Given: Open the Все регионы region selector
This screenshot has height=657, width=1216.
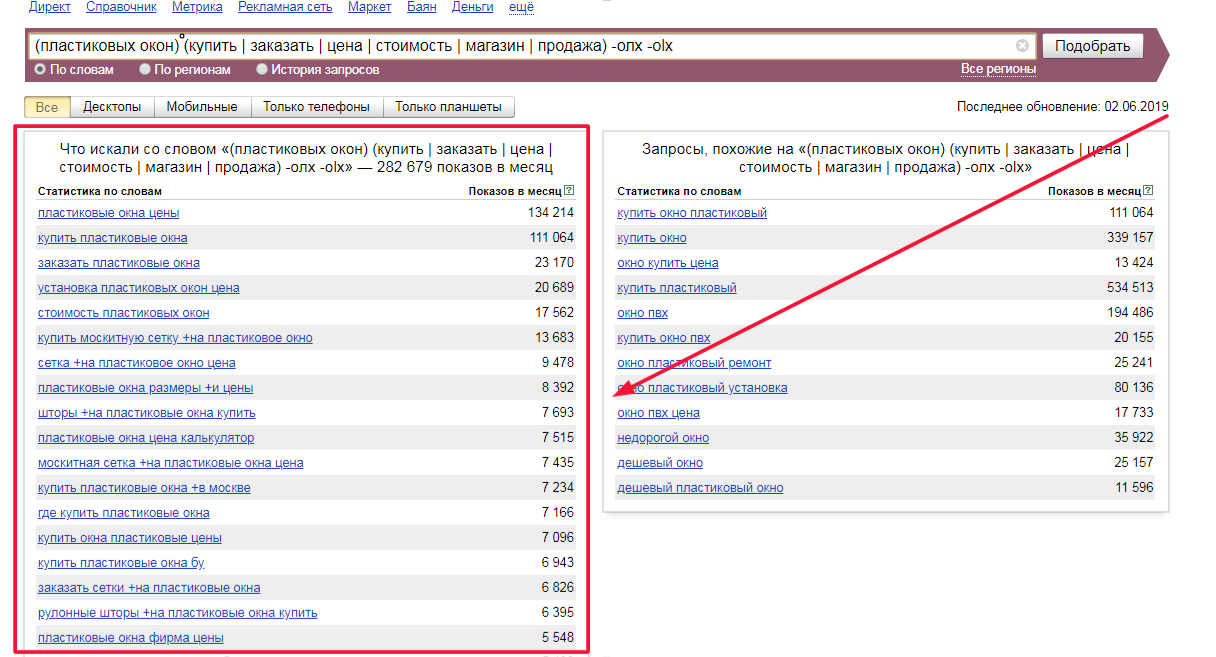Looking at the screenshot, I should [998, 68].
